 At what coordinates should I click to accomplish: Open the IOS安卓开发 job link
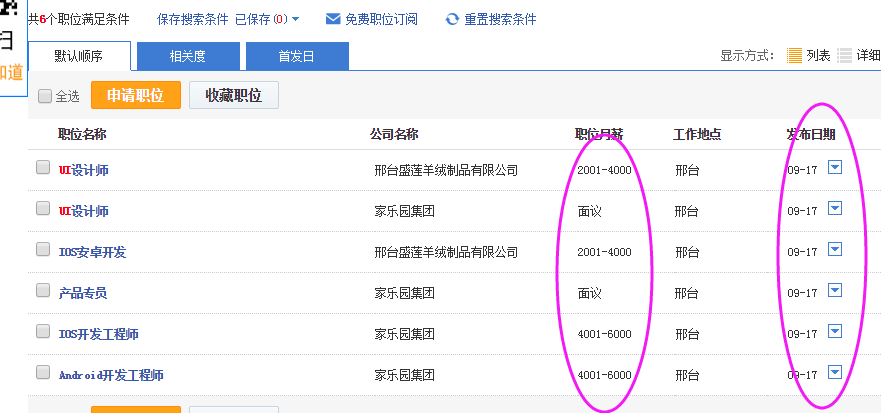coord(92,252)
